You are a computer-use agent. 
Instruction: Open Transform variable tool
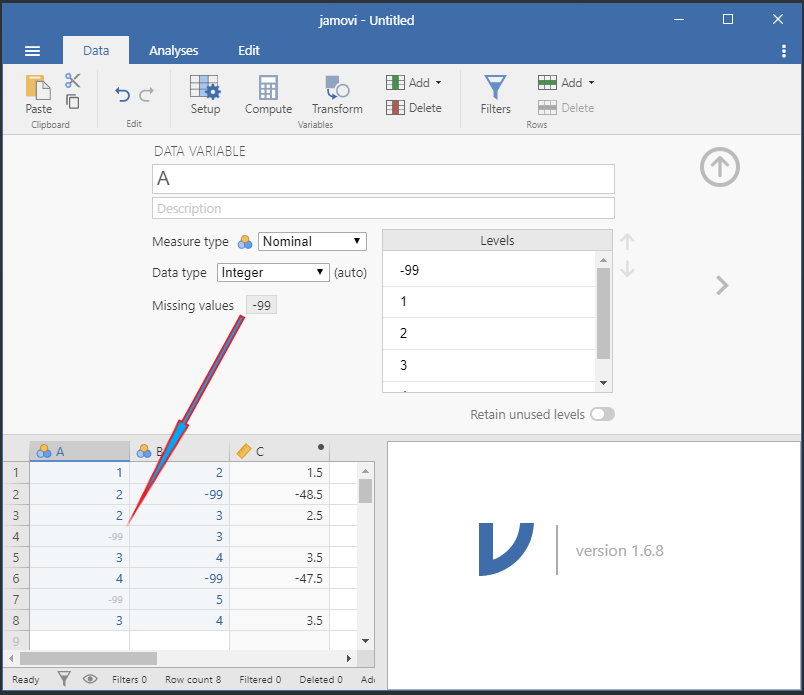pos(337,94)
